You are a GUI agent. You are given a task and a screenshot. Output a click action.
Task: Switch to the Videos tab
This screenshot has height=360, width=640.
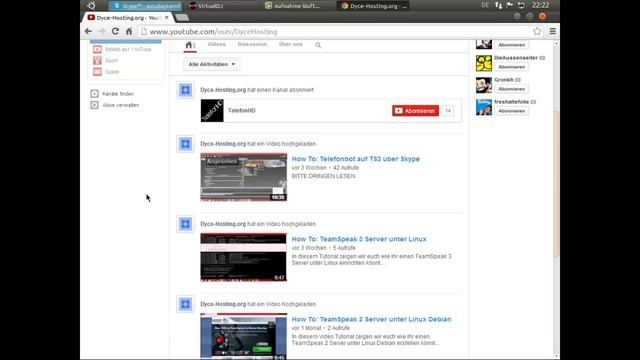(x=216, y=44)
